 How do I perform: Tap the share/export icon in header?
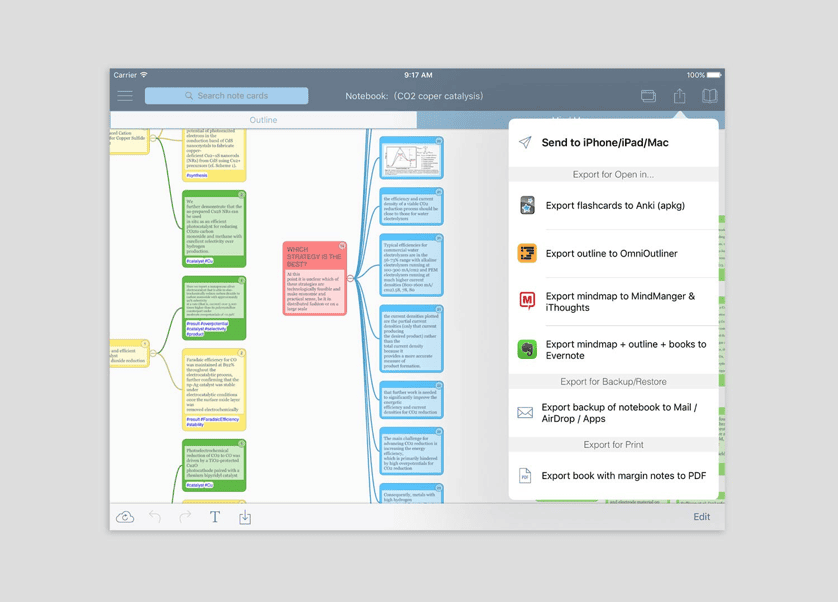[x=679, y=96]
